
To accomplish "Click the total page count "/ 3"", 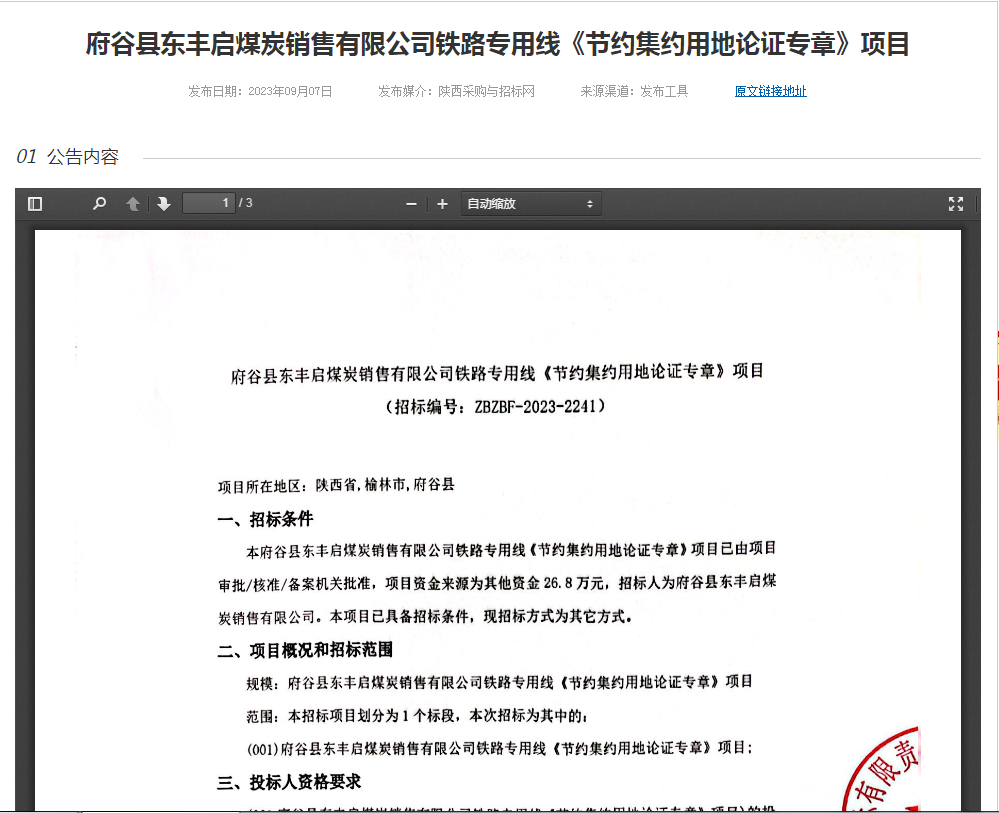I will 246,203.
